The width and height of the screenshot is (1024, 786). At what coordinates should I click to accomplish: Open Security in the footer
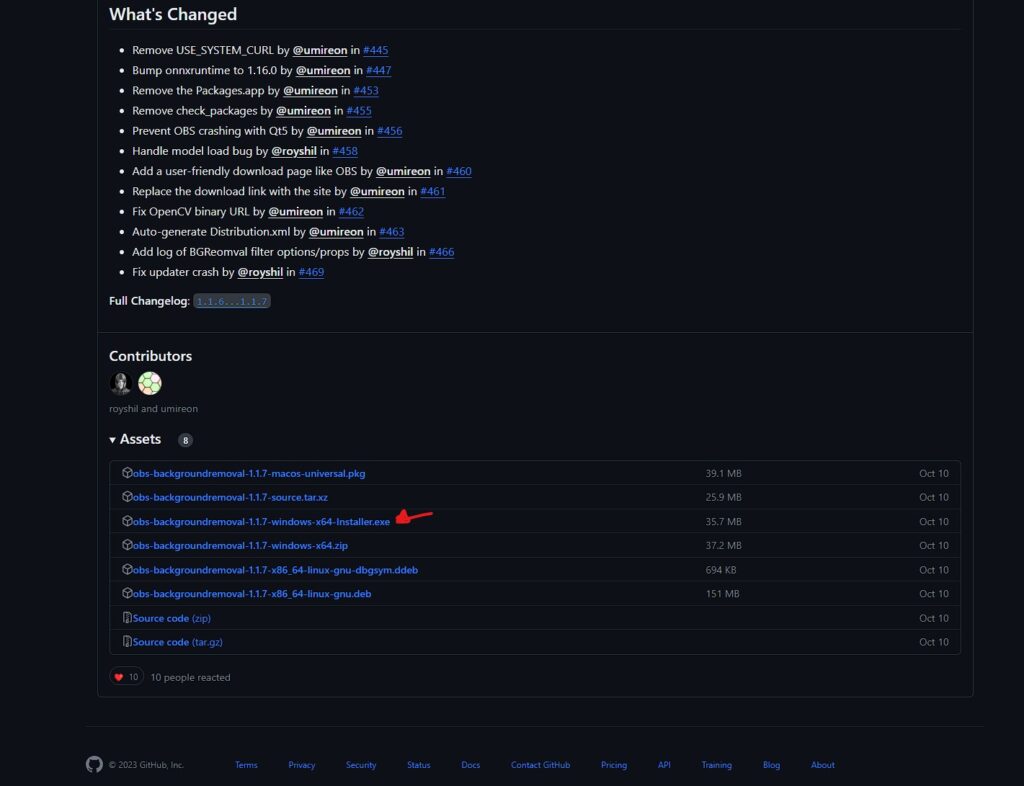pyautogui.click(x=361, y=765)
